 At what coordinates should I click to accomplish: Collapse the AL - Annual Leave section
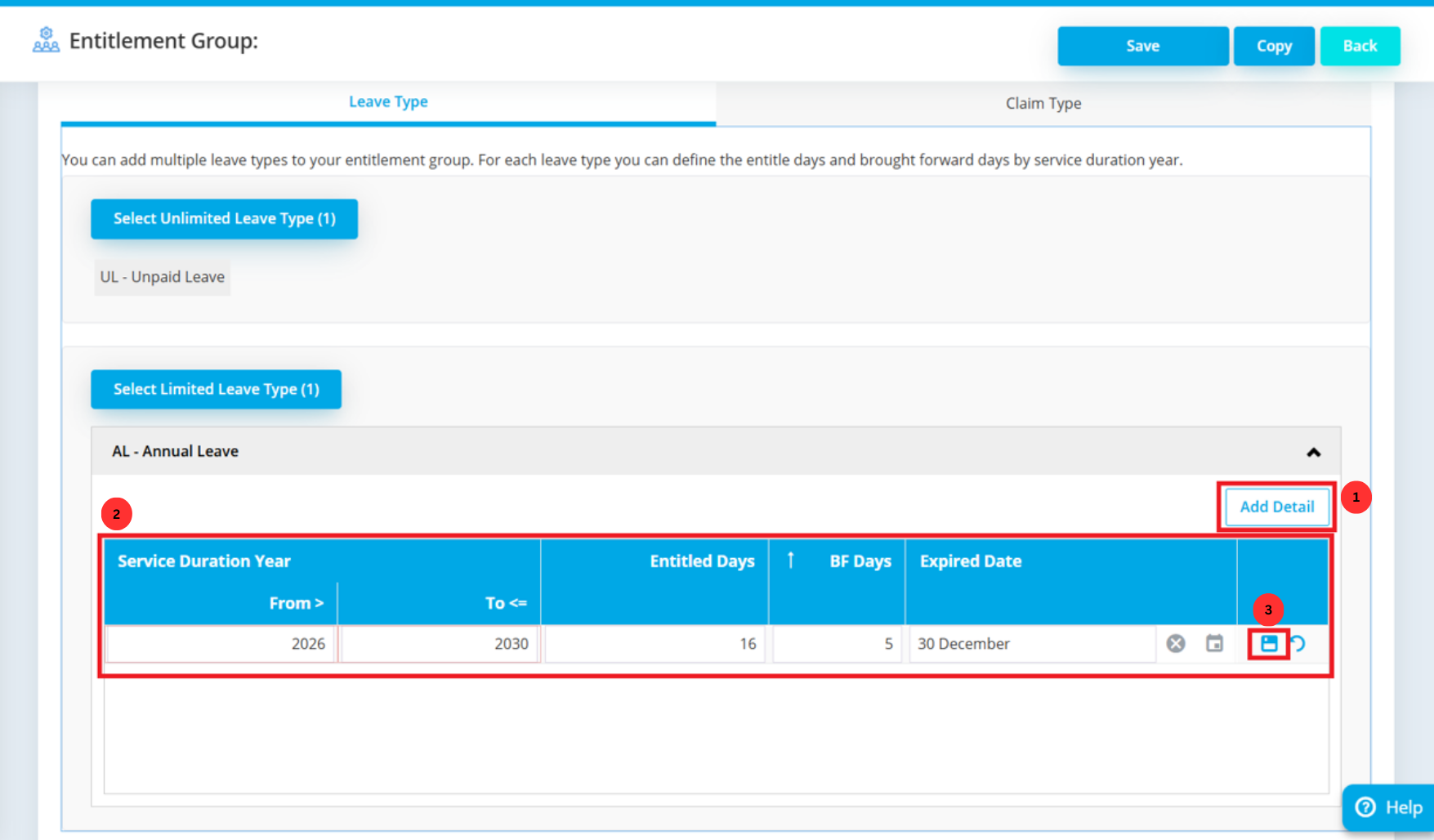tap(1314, 452)
